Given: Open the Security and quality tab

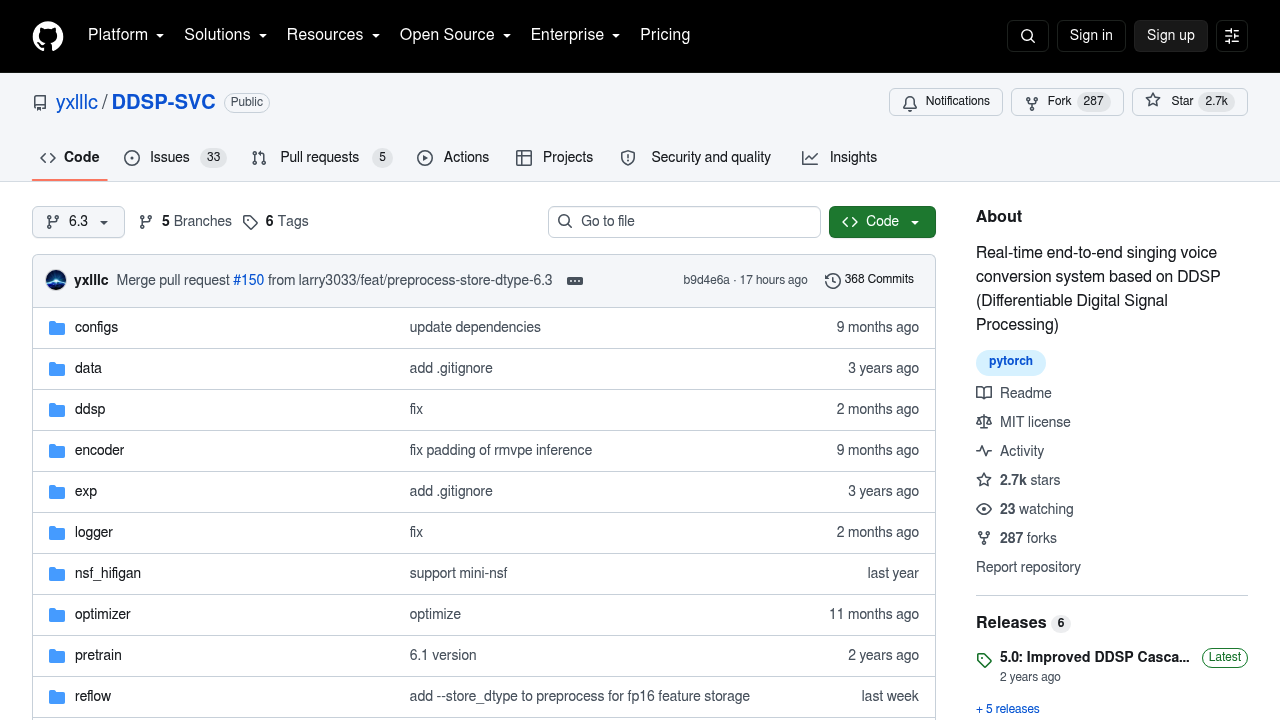Looking at the screenshot, I should pos(696,158).
